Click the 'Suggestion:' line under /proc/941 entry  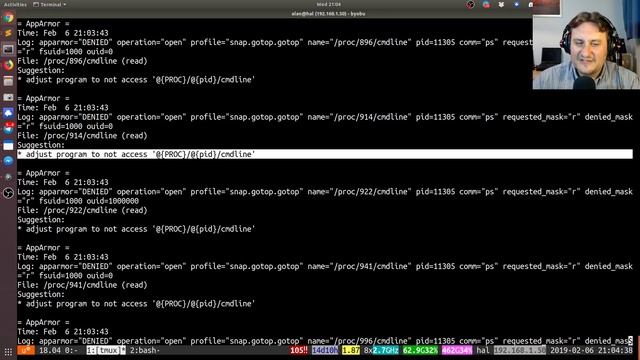coord(41,295)
